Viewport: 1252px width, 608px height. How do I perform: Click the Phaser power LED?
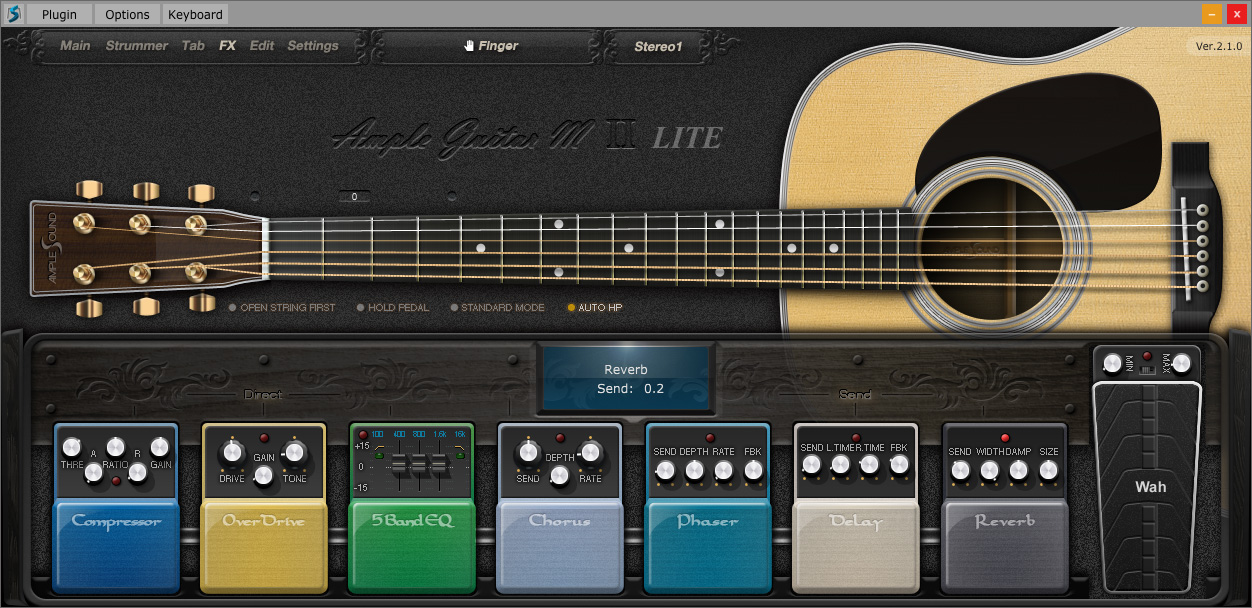coord(710,438)
